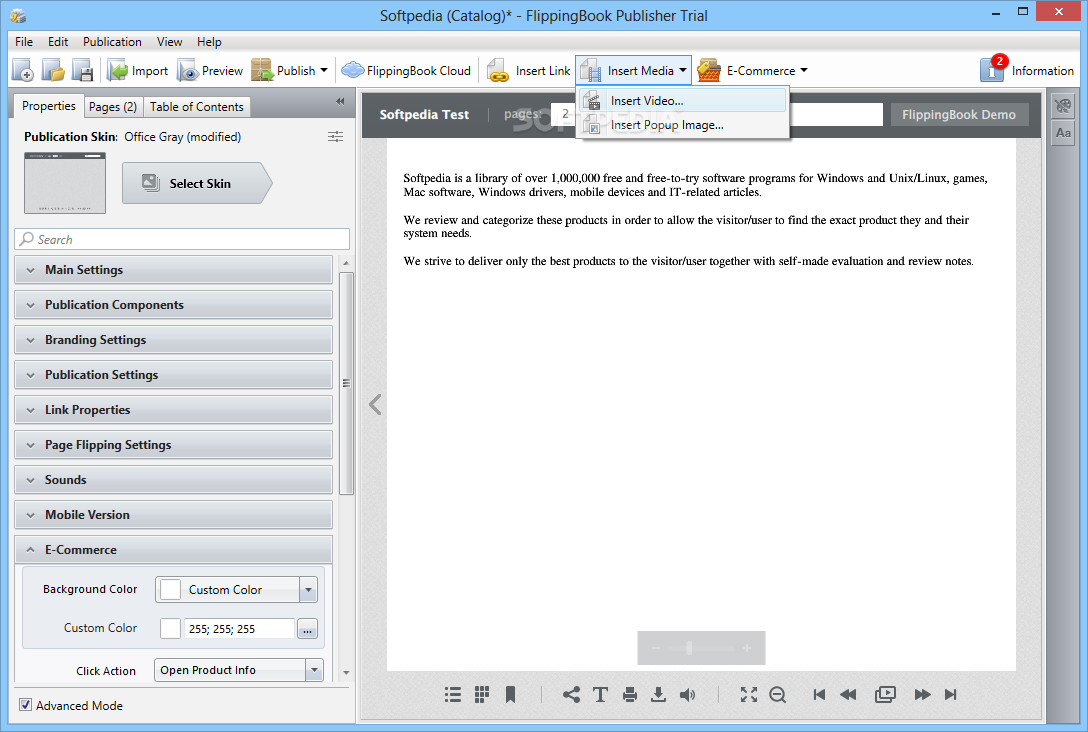1088x732 pixels.
Task: Click the properties Search field
Action: coord(182,239)
